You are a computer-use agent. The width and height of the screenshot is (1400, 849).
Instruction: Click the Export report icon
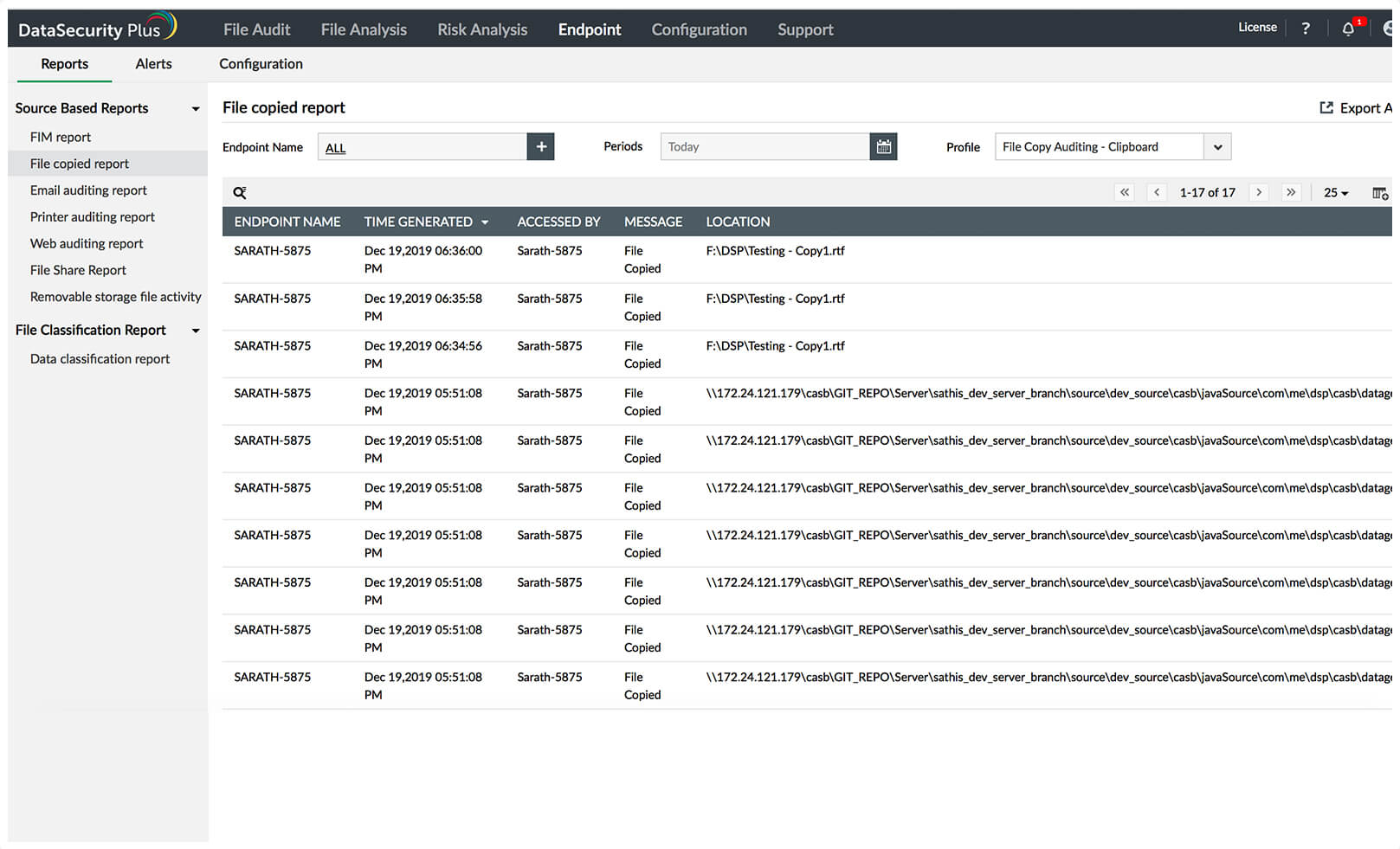1326,107
